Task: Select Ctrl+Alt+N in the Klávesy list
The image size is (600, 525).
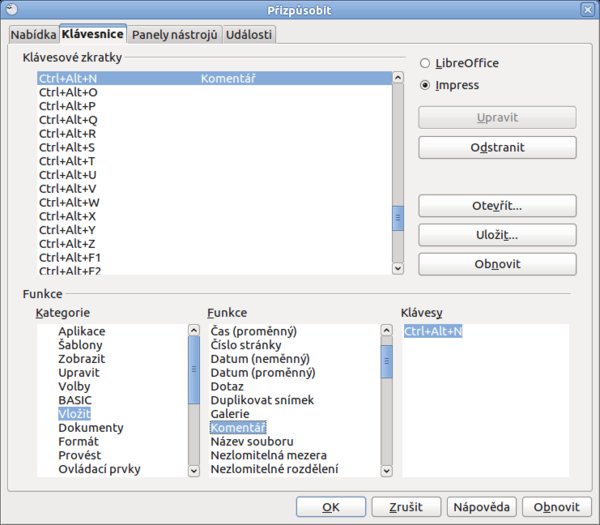Action: pos(433,331)
